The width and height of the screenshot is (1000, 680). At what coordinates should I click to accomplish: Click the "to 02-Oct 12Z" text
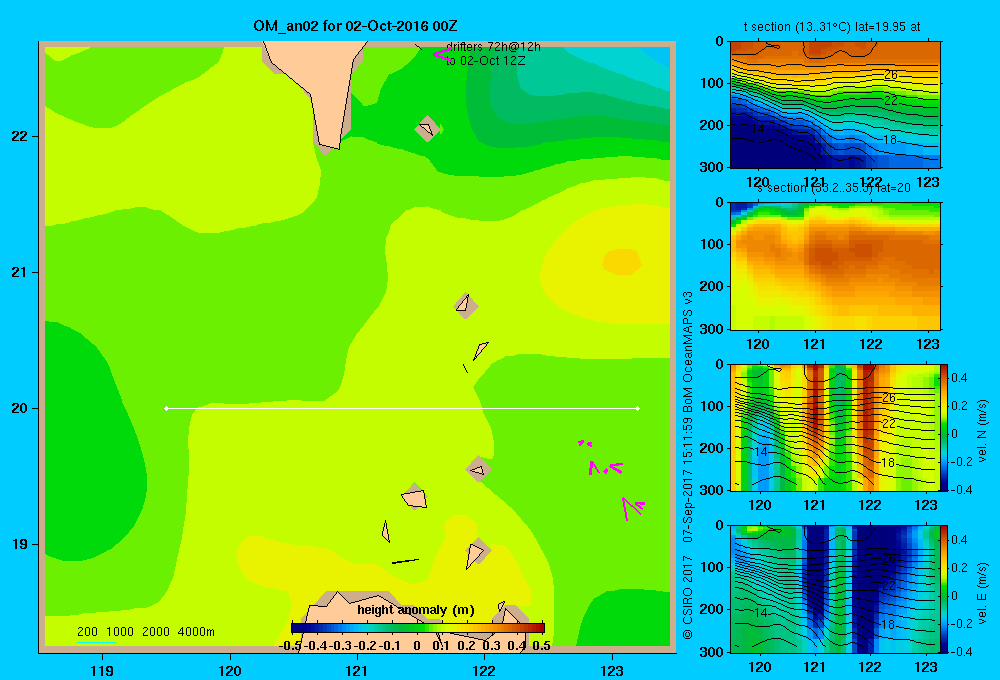pos(485,61)
